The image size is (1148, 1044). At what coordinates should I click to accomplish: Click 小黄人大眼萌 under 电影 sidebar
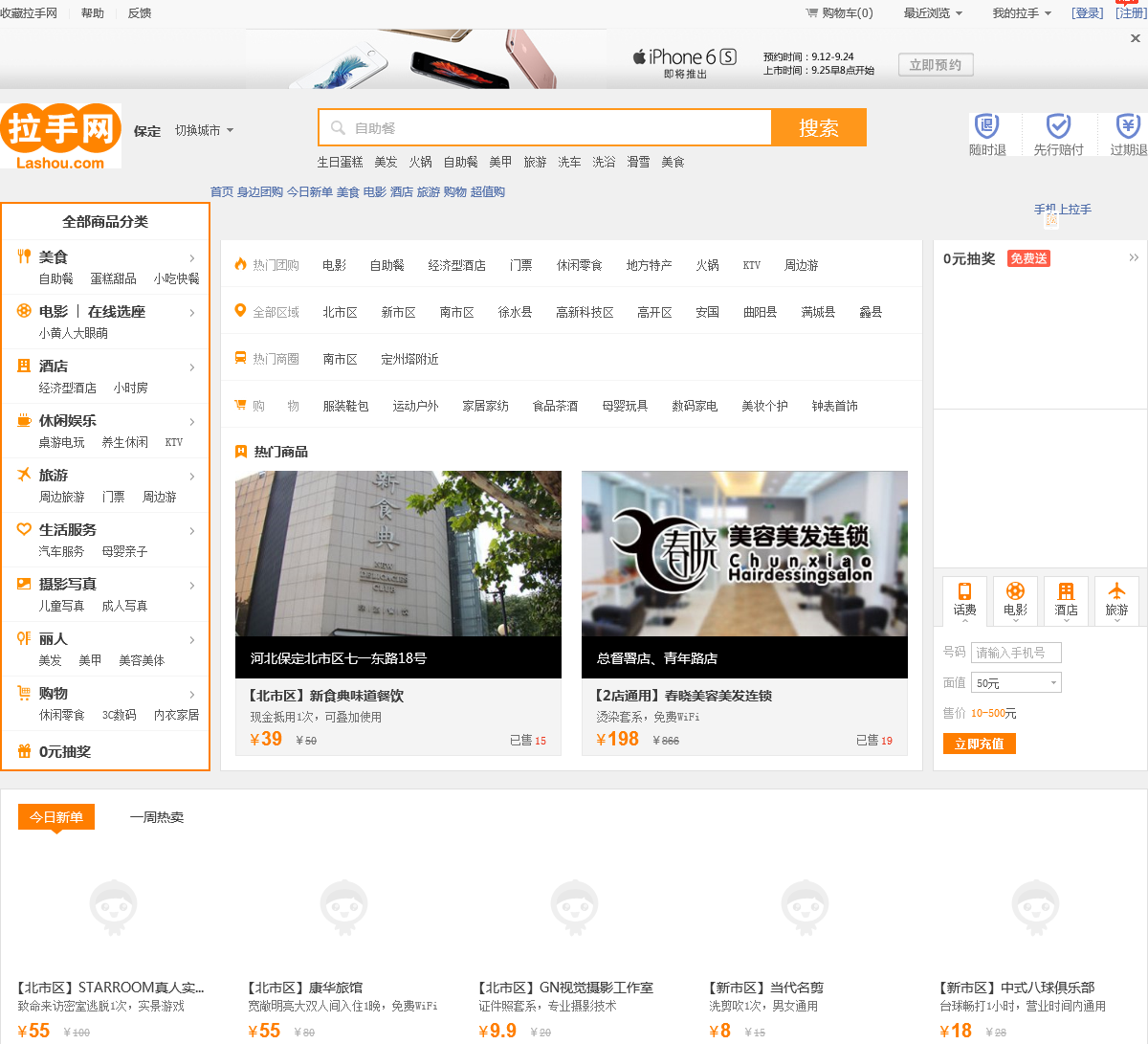(74, 333)
